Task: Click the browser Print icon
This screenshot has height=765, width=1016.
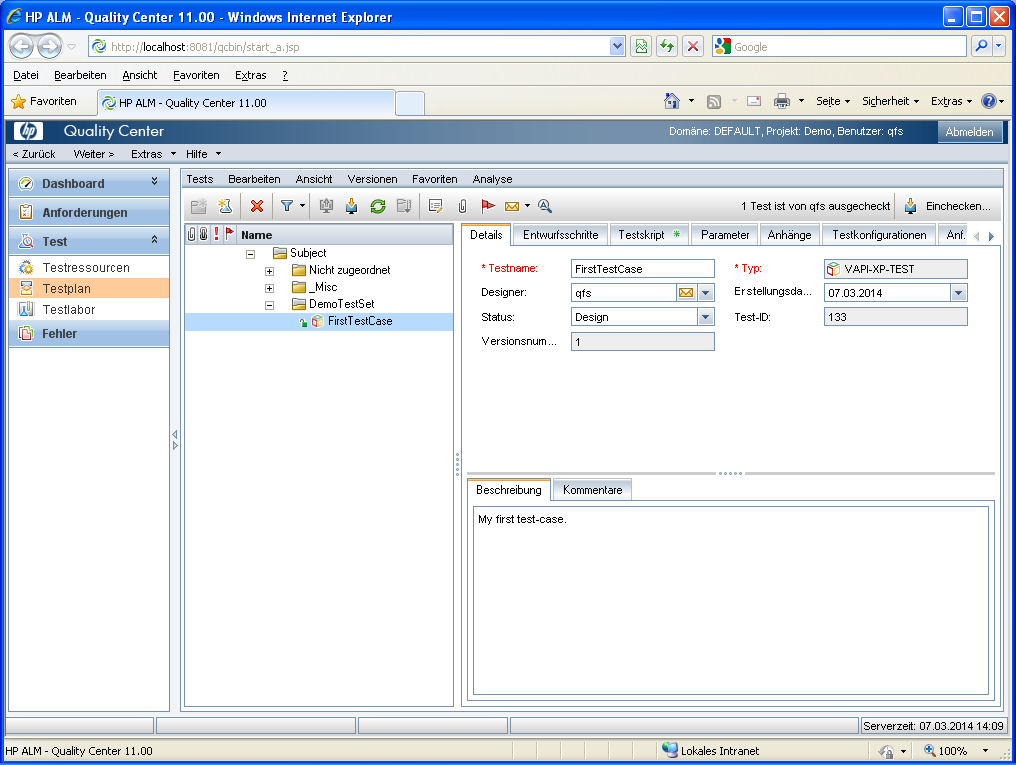Action: coord(782,101)
